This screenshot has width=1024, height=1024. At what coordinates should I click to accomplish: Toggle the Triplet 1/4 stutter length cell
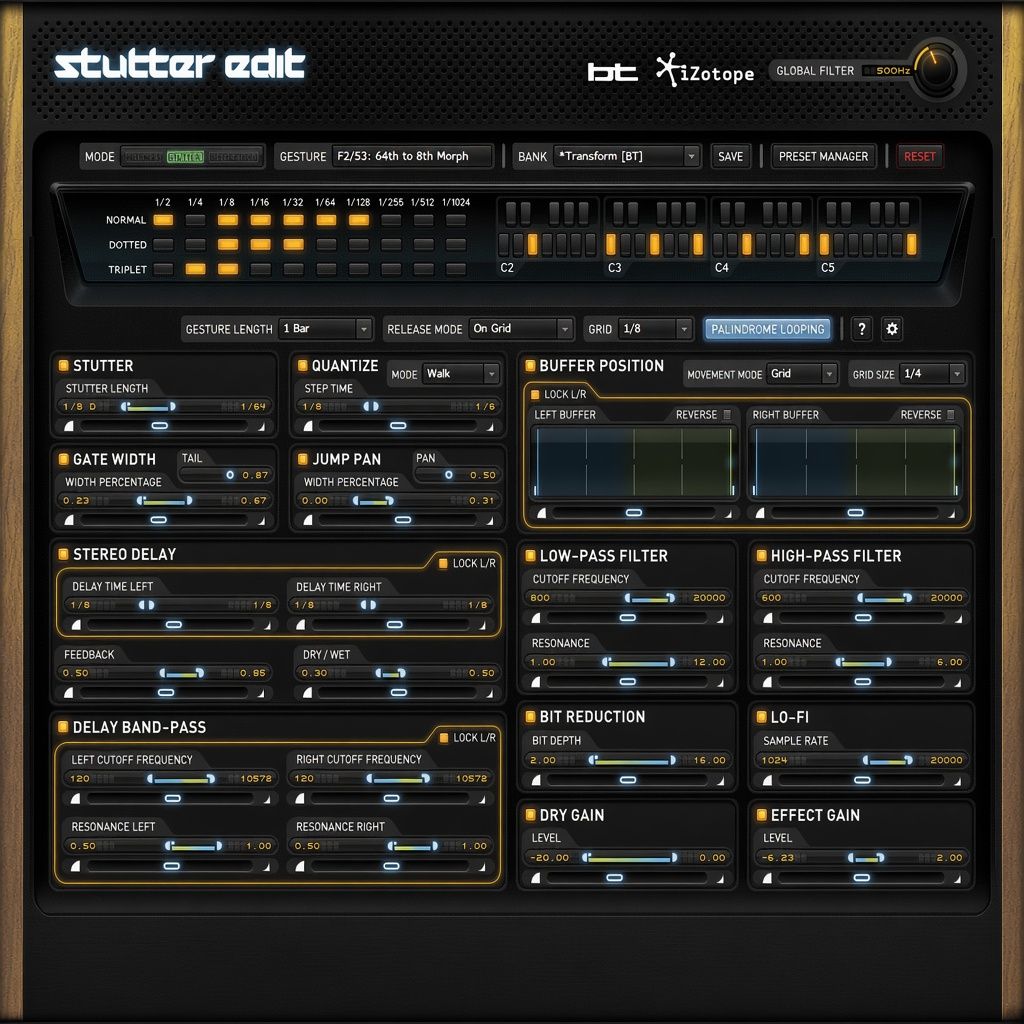195,268
